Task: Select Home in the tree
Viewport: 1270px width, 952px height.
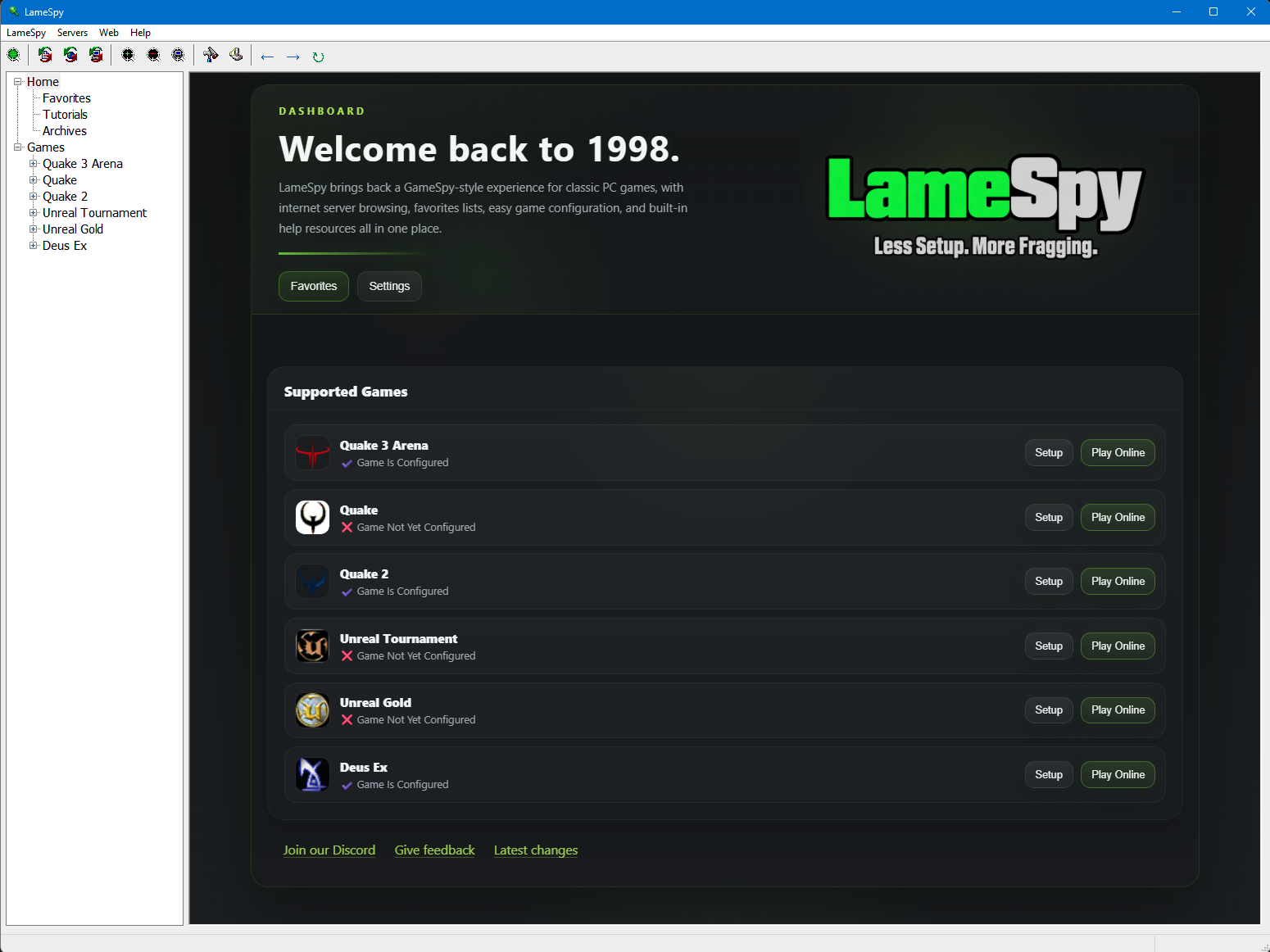Action: pos(43,82)
